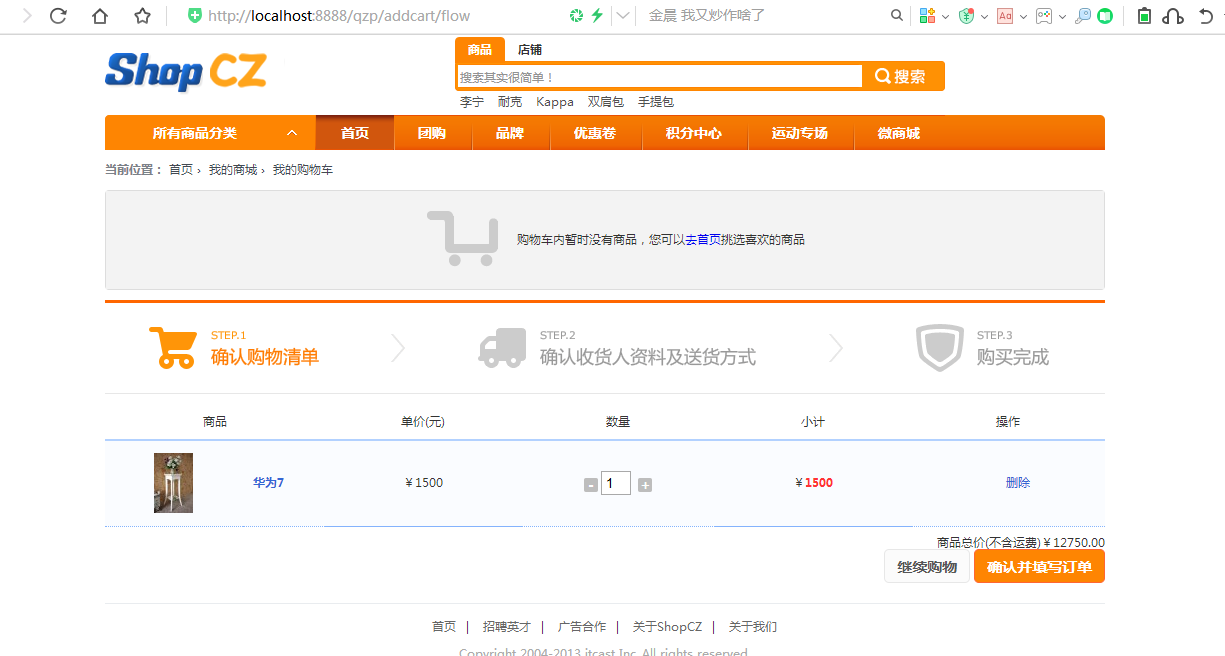
Task: Click the 华为7 quantity input box
Action: [616, 484]
